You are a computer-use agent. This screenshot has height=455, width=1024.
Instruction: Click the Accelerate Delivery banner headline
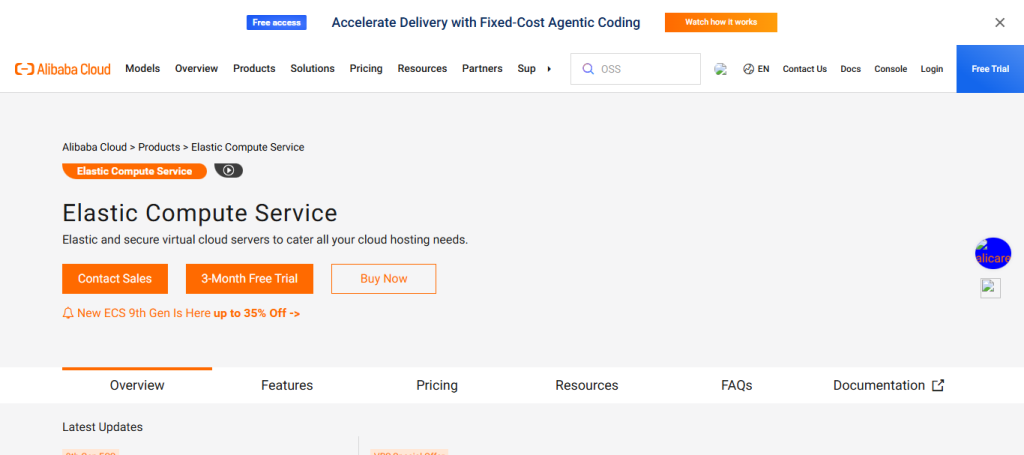pos(486,22)
